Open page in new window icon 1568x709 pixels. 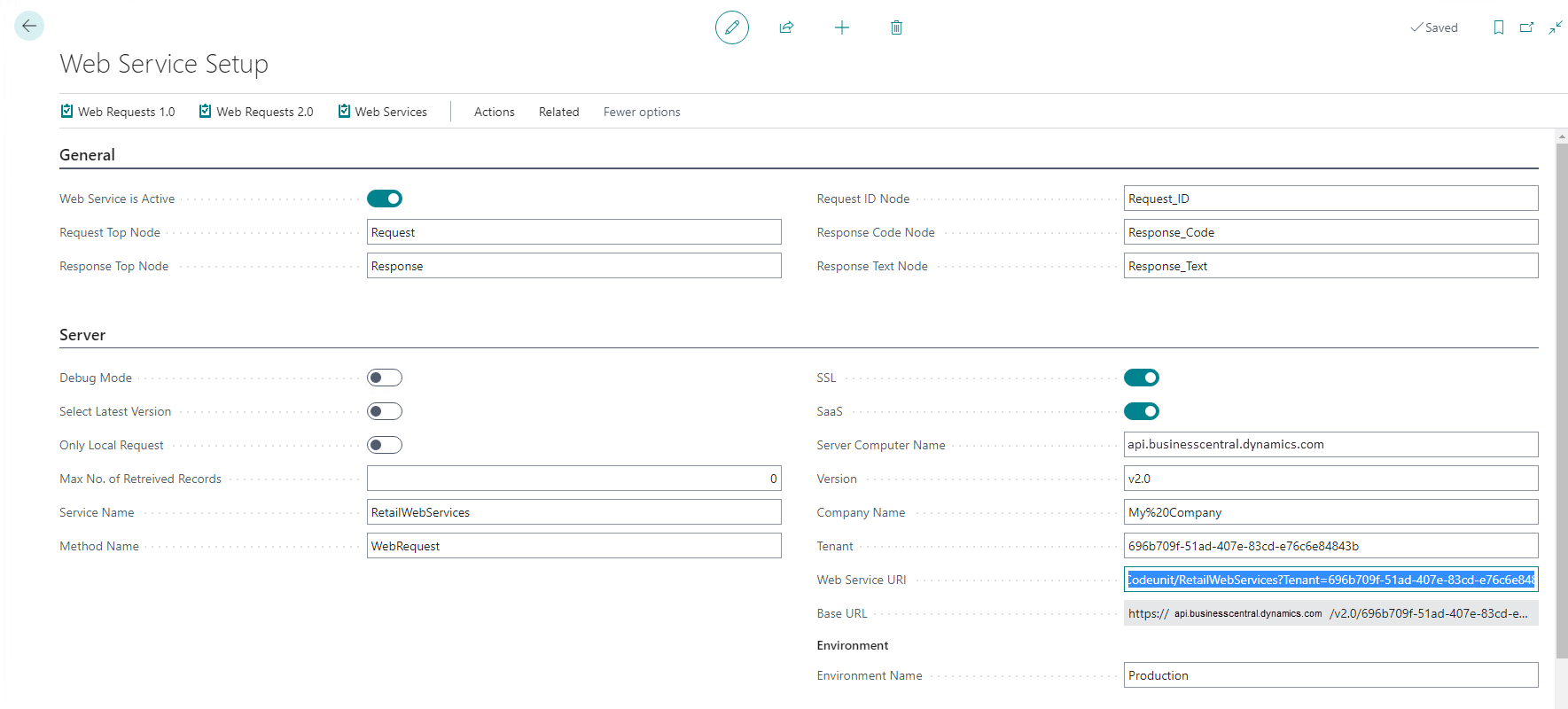tap(1526, 27)
